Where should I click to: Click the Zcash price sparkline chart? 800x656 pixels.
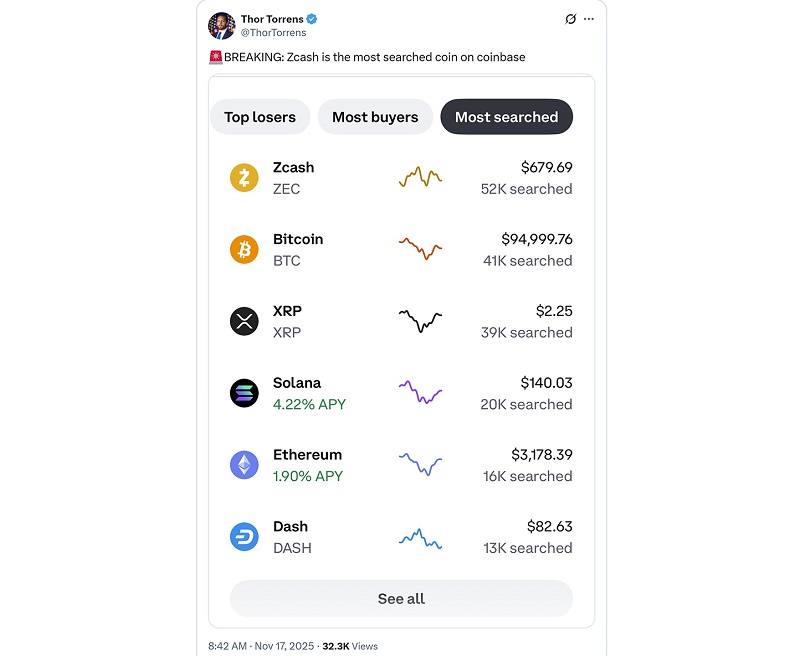[420, 178]
